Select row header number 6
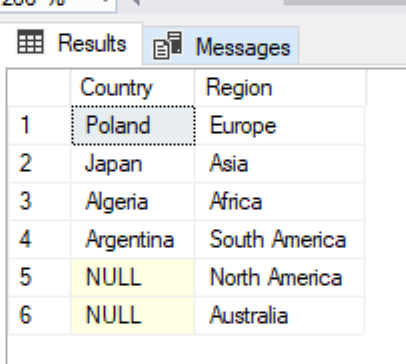 (x=39, y=315)
